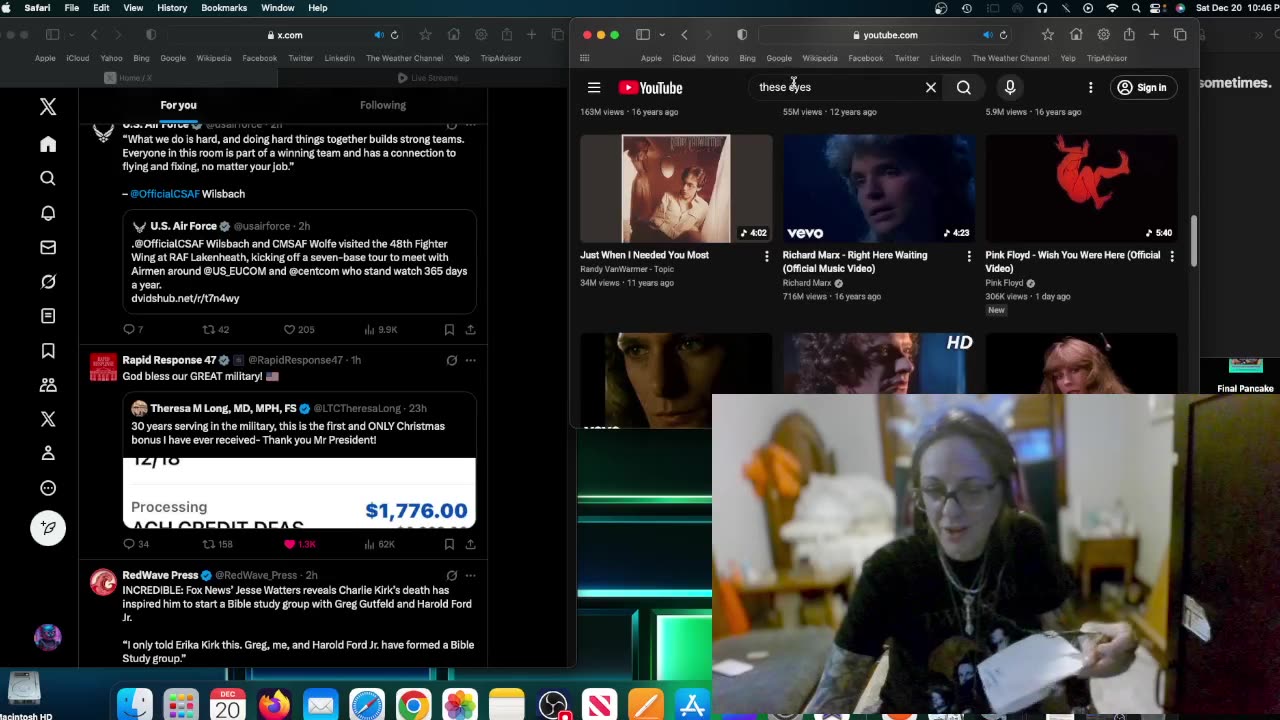Open more options on Rapid Response 47 post

pyautogui.click(x=470, y=360)
